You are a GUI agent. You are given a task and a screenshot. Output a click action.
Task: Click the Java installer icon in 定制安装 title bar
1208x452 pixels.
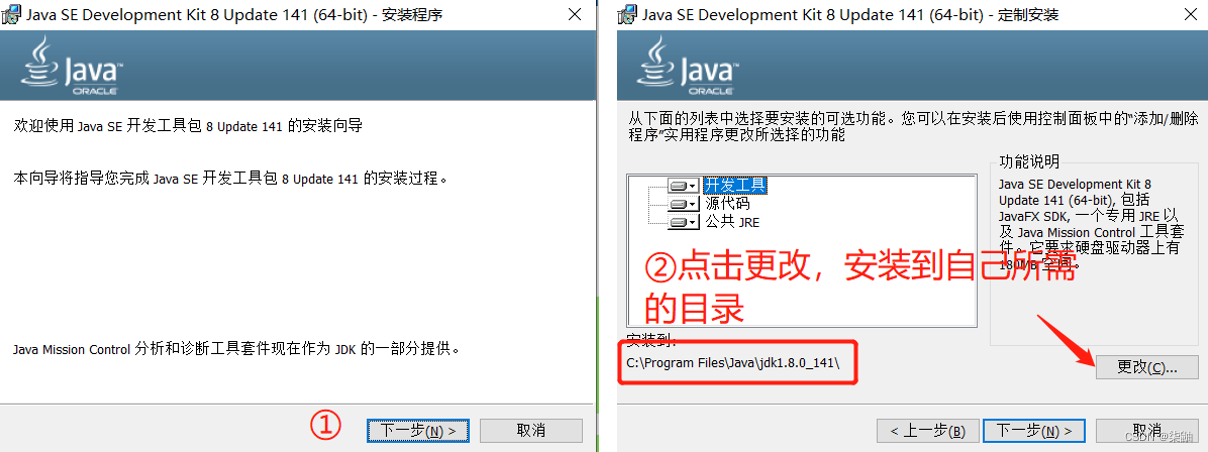coord(627,15)
